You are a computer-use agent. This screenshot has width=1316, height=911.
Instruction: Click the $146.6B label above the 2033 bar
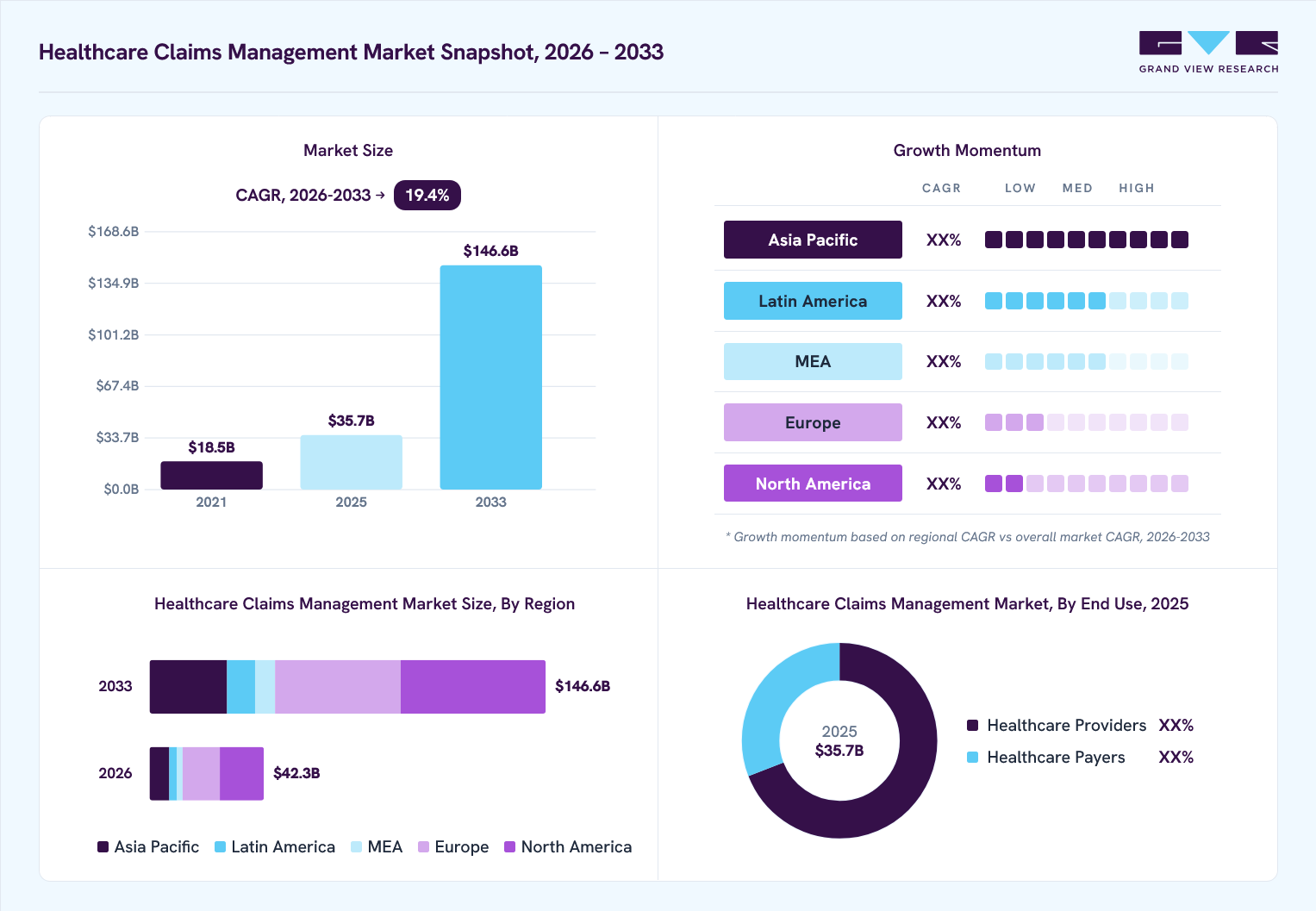(x=490, y=251)
